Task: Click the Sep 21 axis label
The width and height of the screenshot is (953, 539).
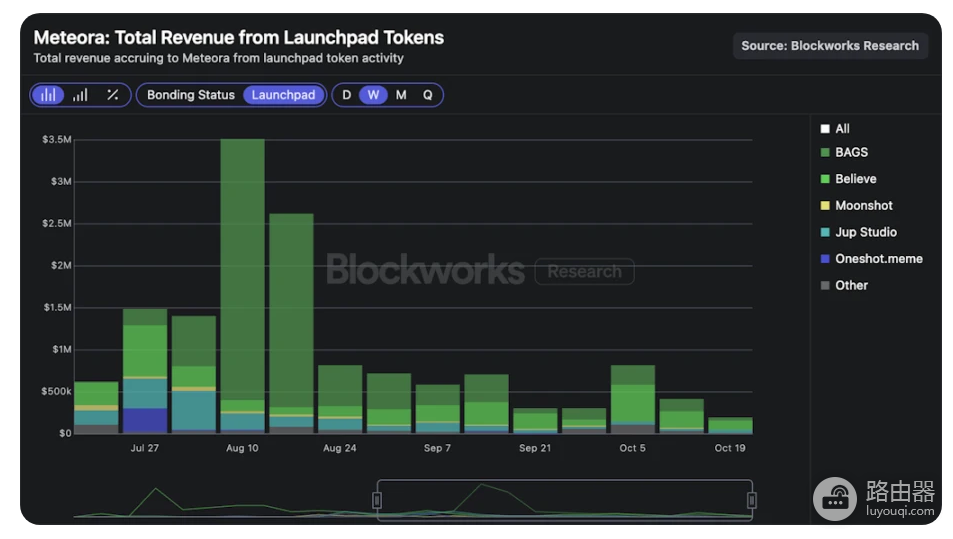Action: click(535, 448)
